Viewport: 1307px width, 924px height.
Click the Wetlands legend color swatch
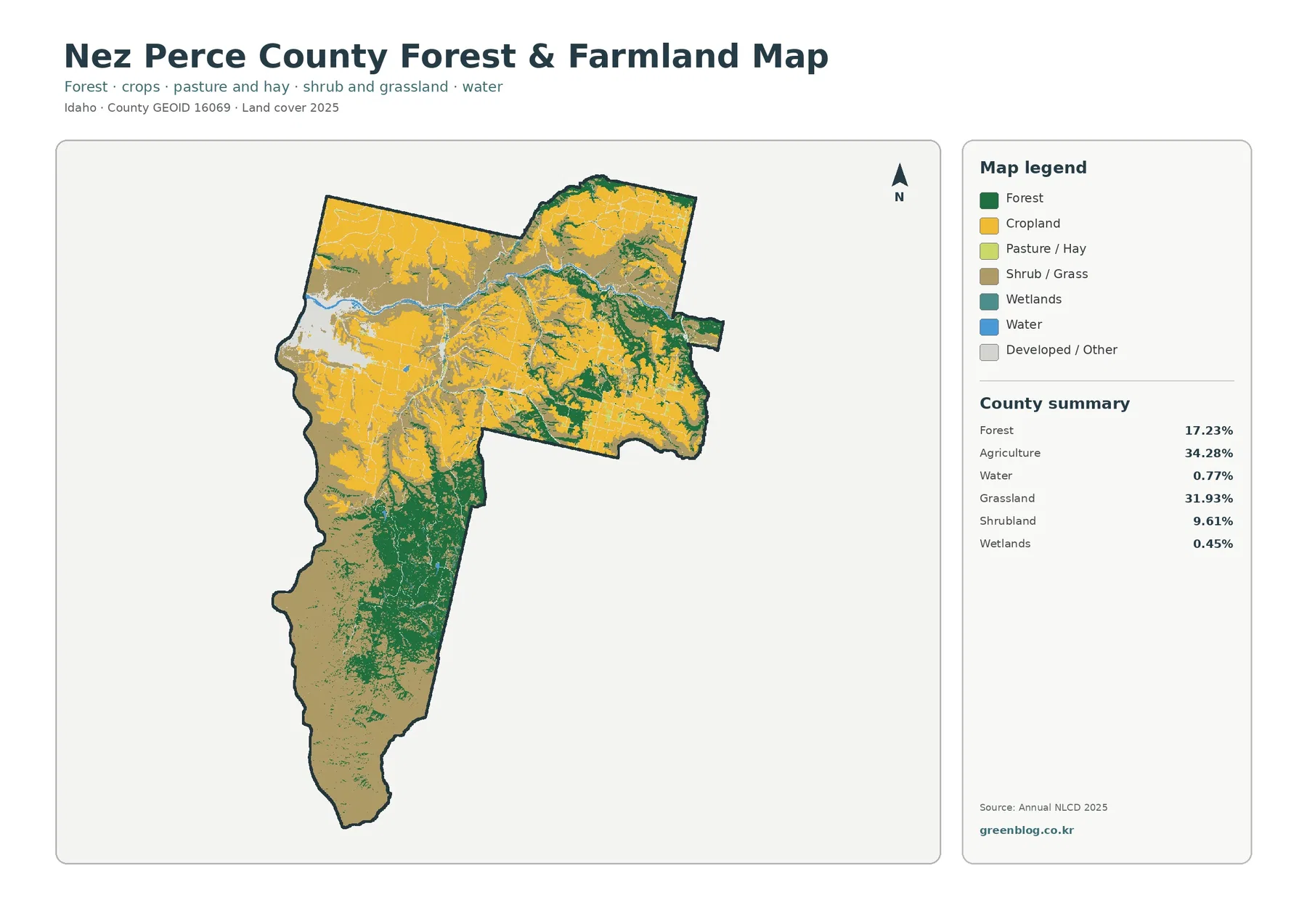coord(989,301)
